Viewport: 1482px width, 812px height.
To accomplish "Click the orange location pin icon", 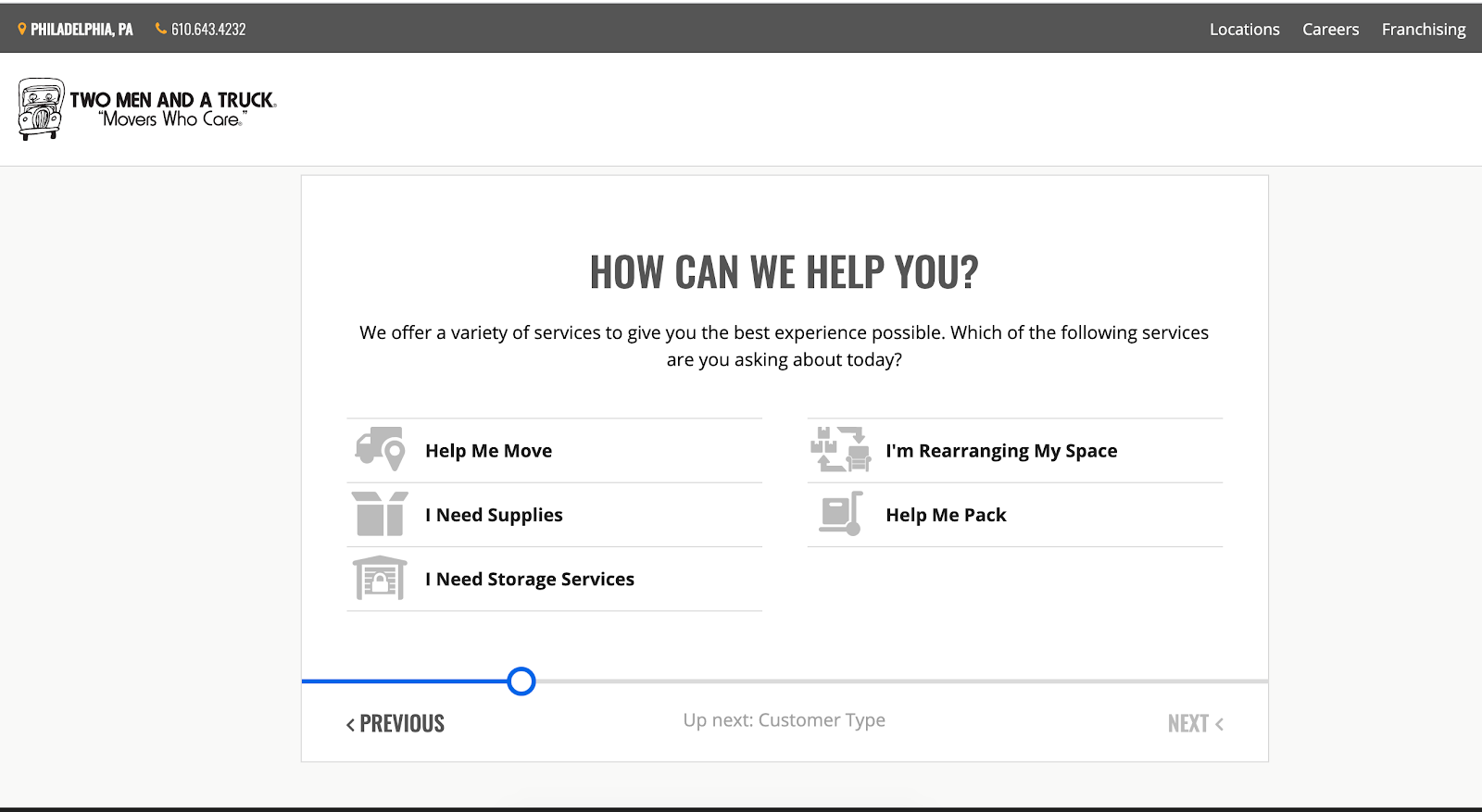I will [22, 30].
